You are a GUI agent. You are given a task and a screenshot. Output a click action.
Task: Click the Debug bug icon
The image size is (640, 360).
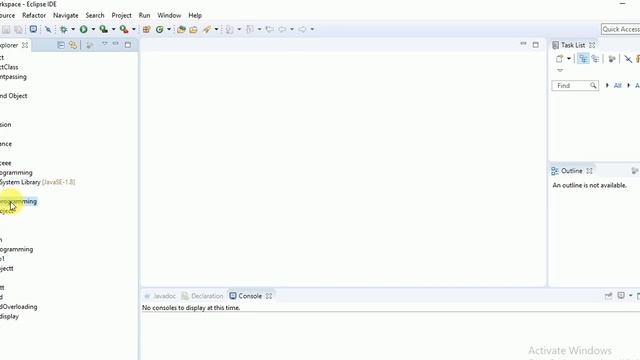[64, 29]
